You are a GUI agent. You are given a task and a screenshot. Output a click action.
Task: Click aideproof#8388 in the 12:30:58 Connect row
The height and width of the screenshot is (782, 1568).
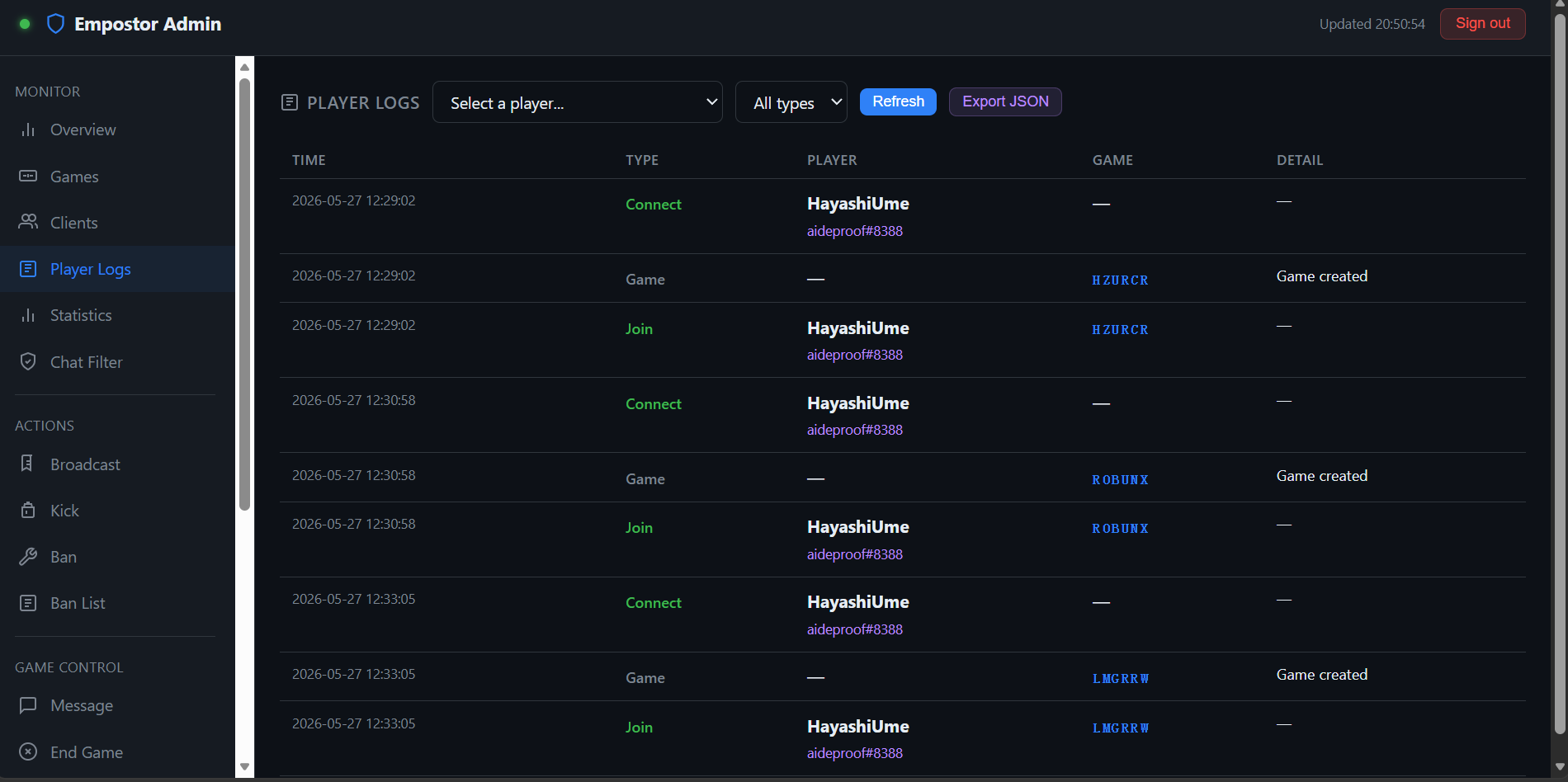tap(855, 430)
